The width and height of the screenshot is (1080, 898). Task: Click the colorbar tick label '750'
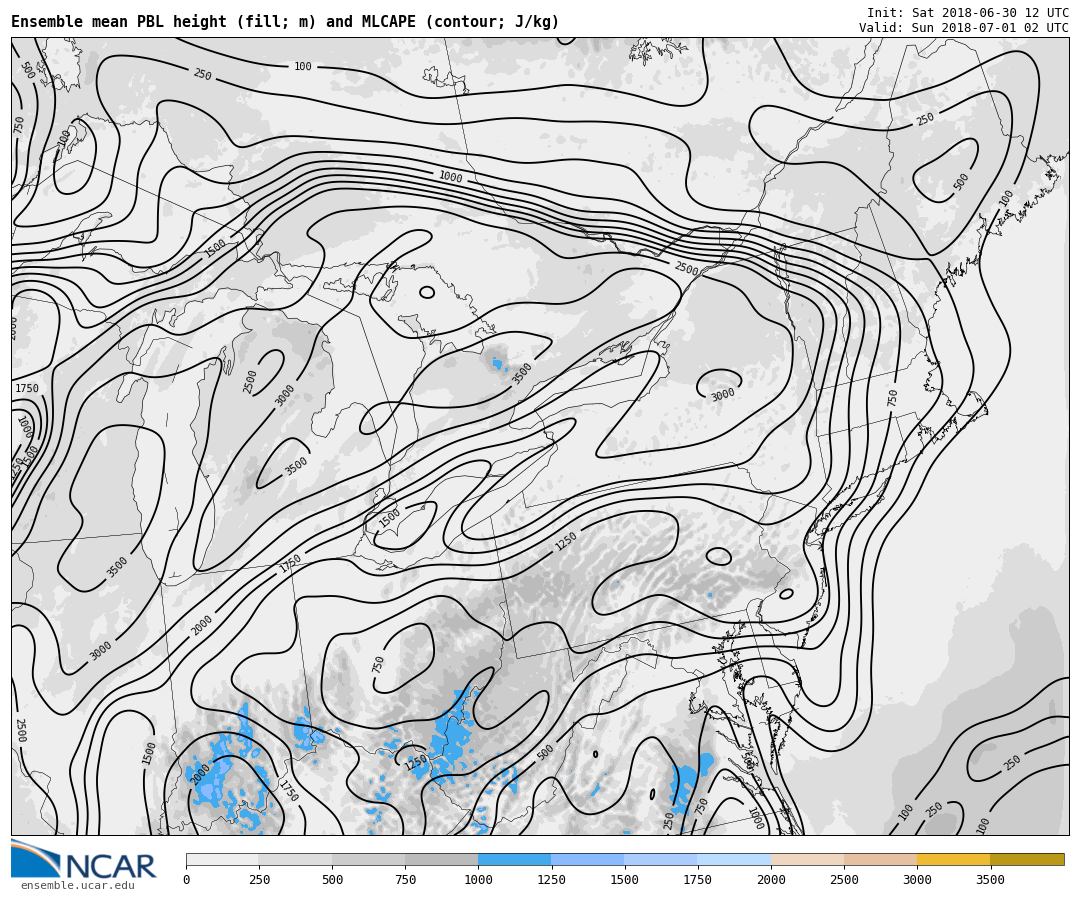coord(405,879)
